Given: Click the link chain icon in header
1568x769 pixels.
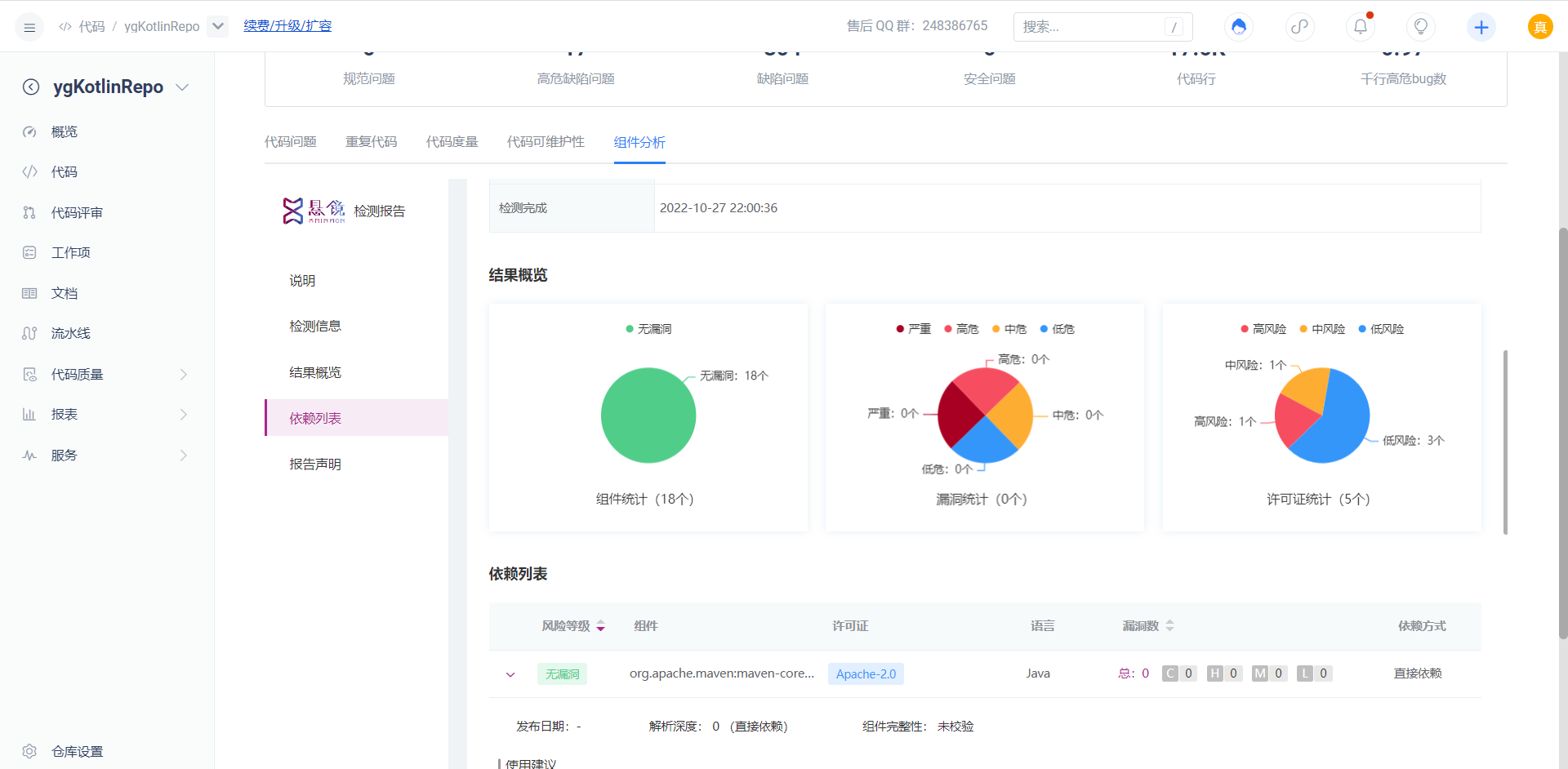Looking at the screenshot, I should 1299,27.
